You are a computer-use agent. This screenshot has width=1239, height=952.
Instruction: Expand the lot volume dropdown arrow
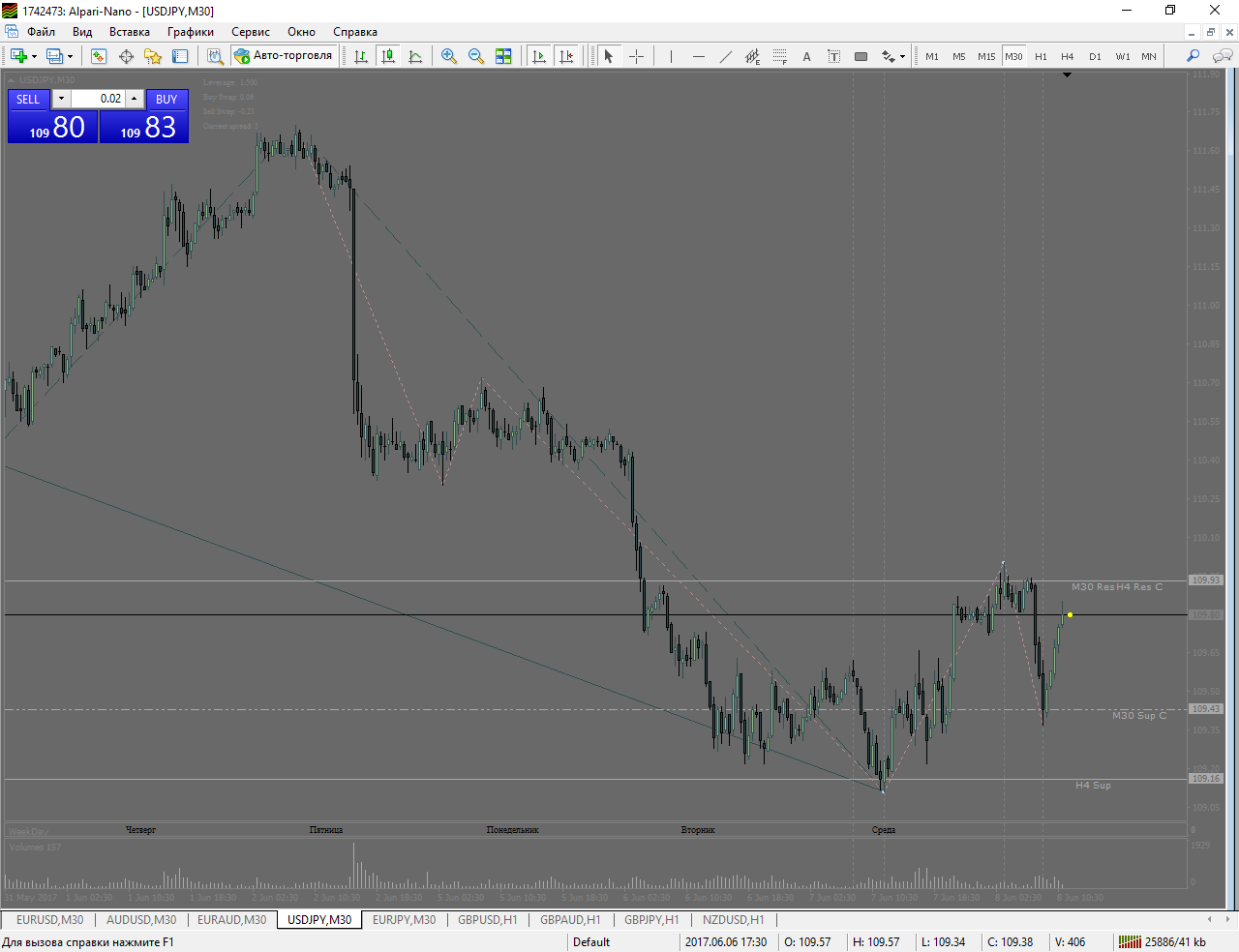[x=61, y=99]
